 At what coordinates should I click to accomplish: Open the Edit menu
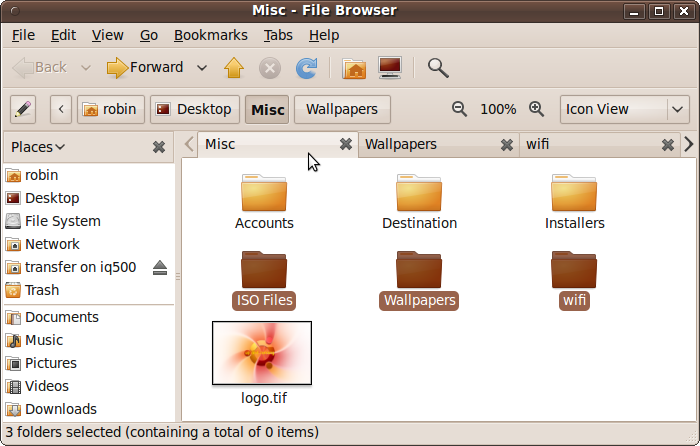(63, 35)
